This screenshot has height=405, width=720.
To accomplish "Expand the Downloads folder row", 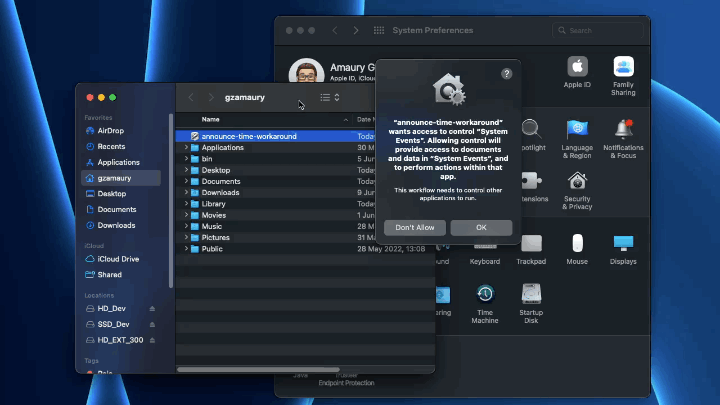I will coord(186,192).
